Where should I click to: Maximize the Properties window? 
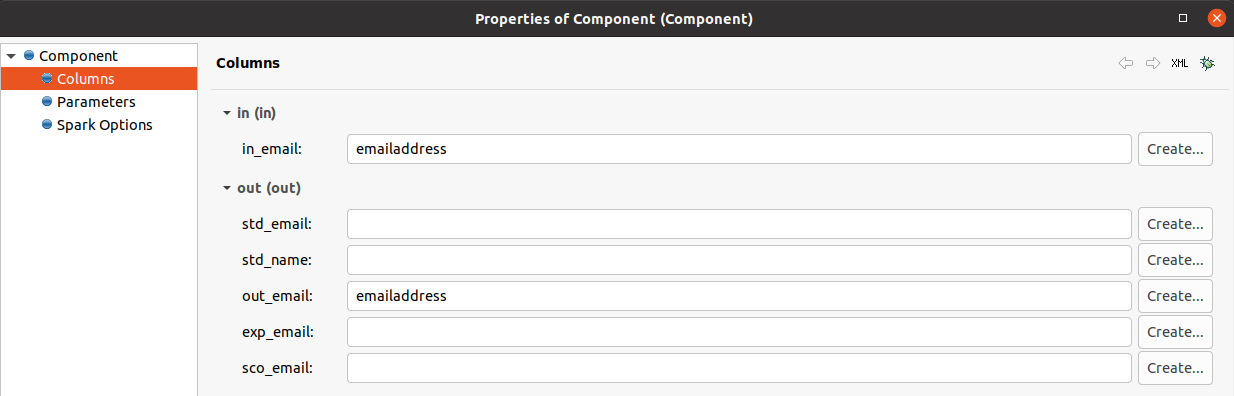click(1183, 18)
